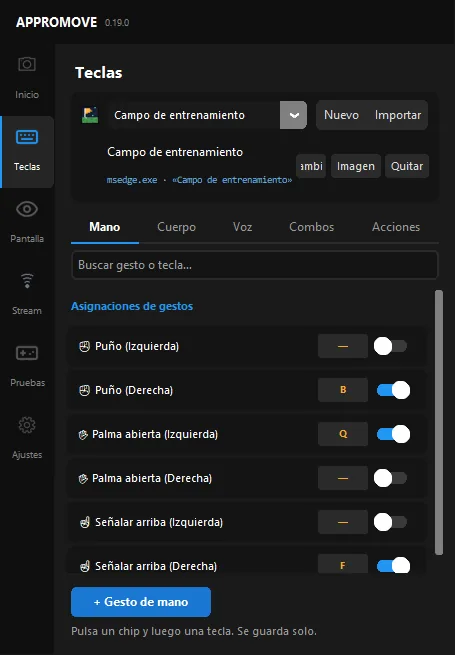Turn off the Palma abierta (Izquierda) toggle
This screenshot has width=455, height=655.
(x=393, y=434)
